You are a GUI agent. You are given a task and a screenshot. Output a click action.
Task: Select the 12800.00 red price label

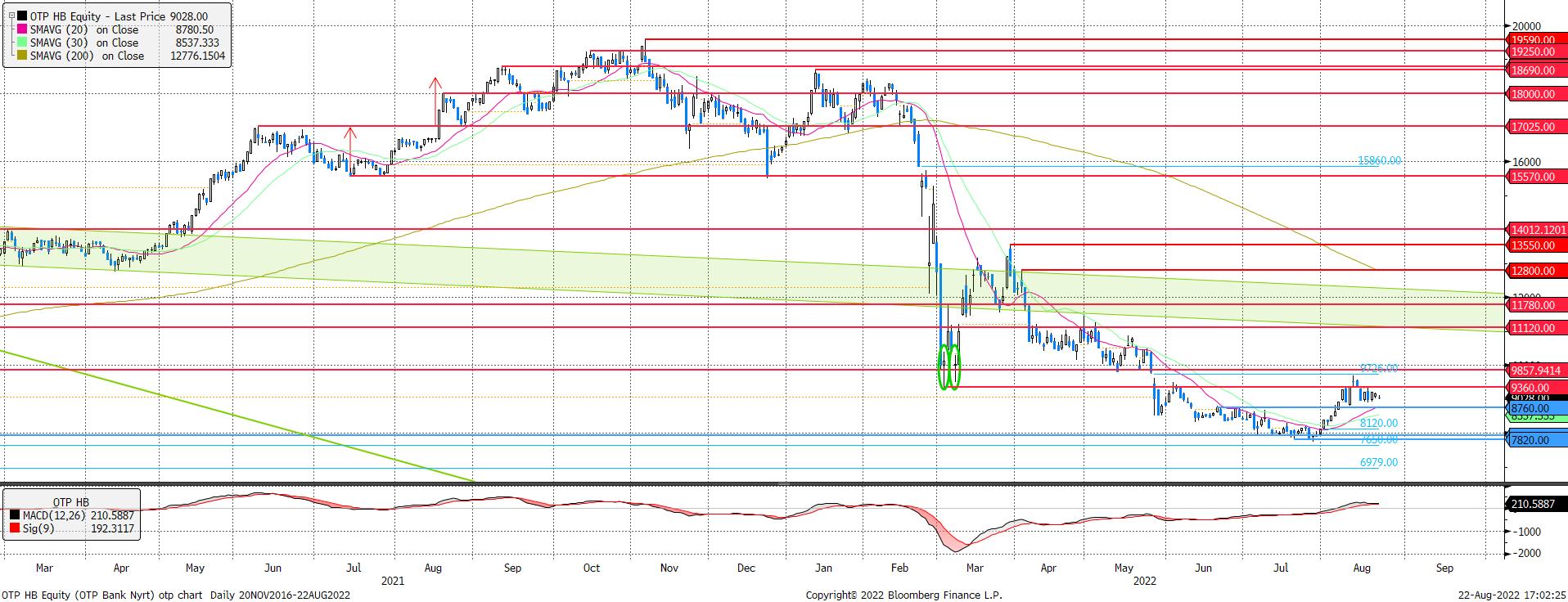tap(1538, 271)
